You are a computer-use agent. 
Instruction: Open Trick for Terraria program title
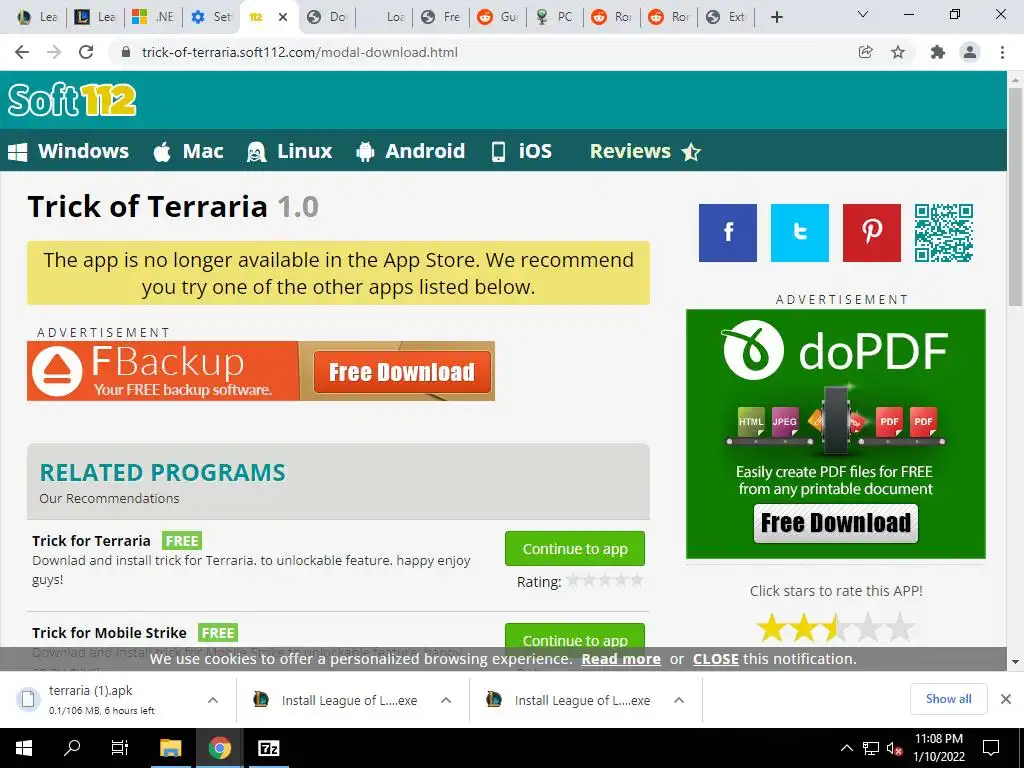pos(91,541)
